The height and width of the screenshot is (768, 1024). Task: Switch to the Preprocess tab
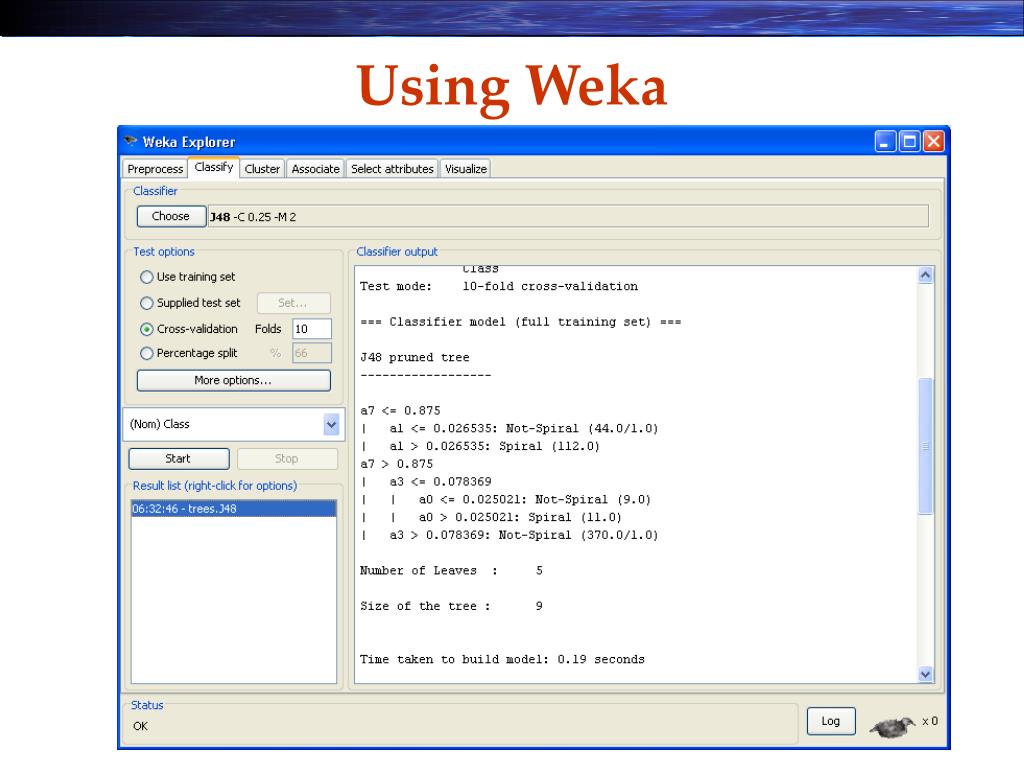tap(155, 168)
